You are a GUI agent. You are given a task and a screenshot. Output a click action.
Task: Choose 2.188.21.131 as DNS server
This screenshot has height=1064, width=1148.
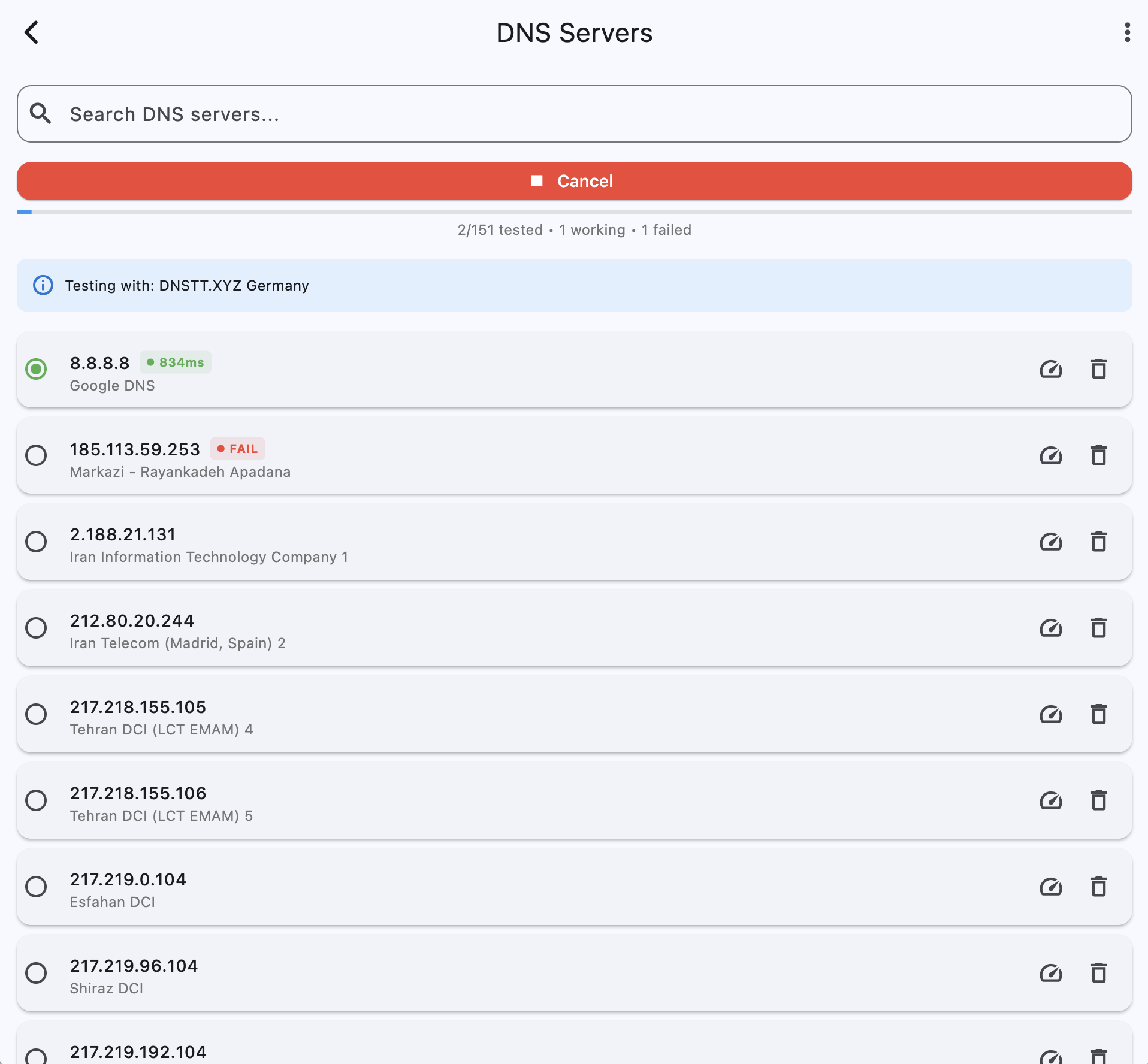36,542
